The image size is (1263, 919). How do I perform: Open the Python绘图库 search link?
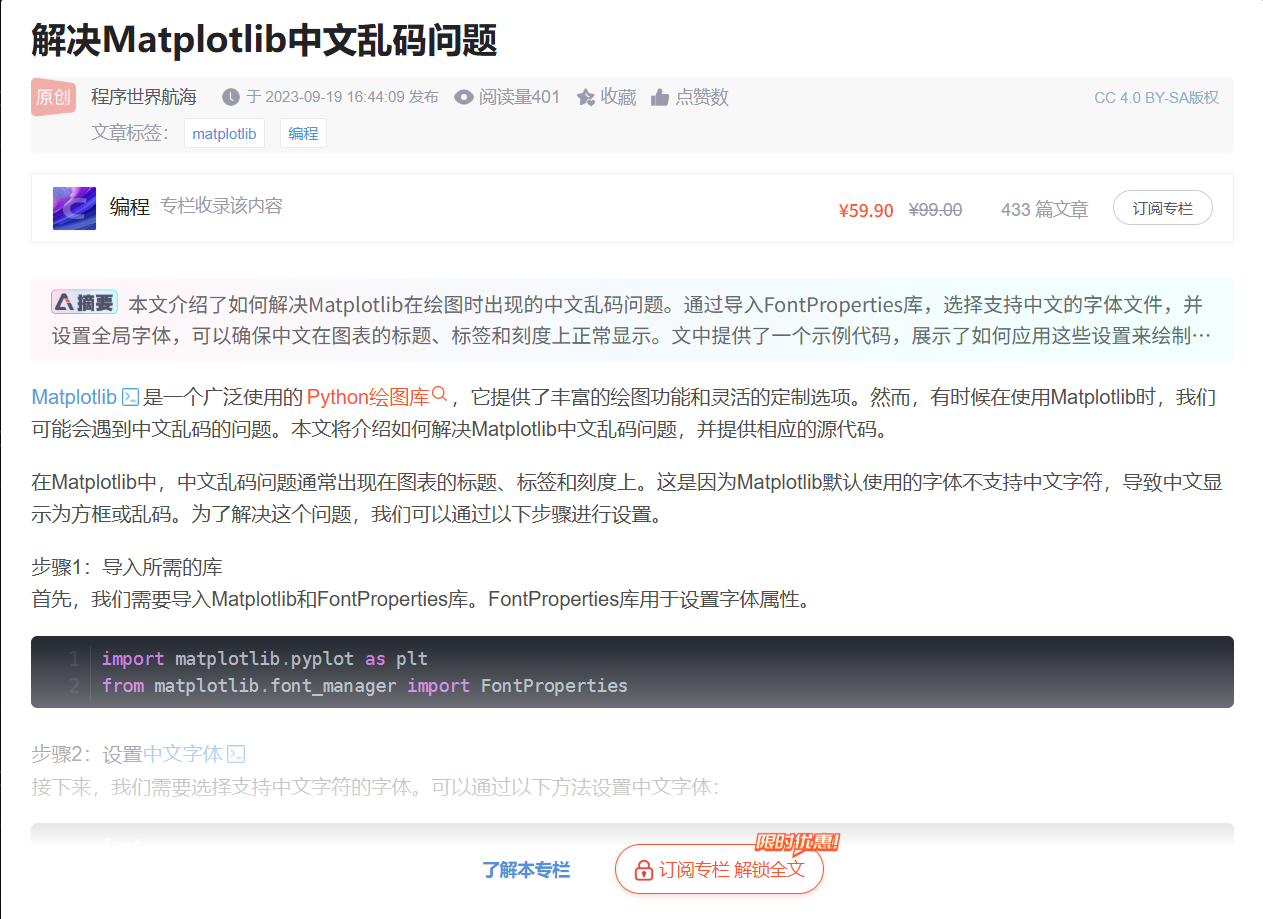point(367,397)
